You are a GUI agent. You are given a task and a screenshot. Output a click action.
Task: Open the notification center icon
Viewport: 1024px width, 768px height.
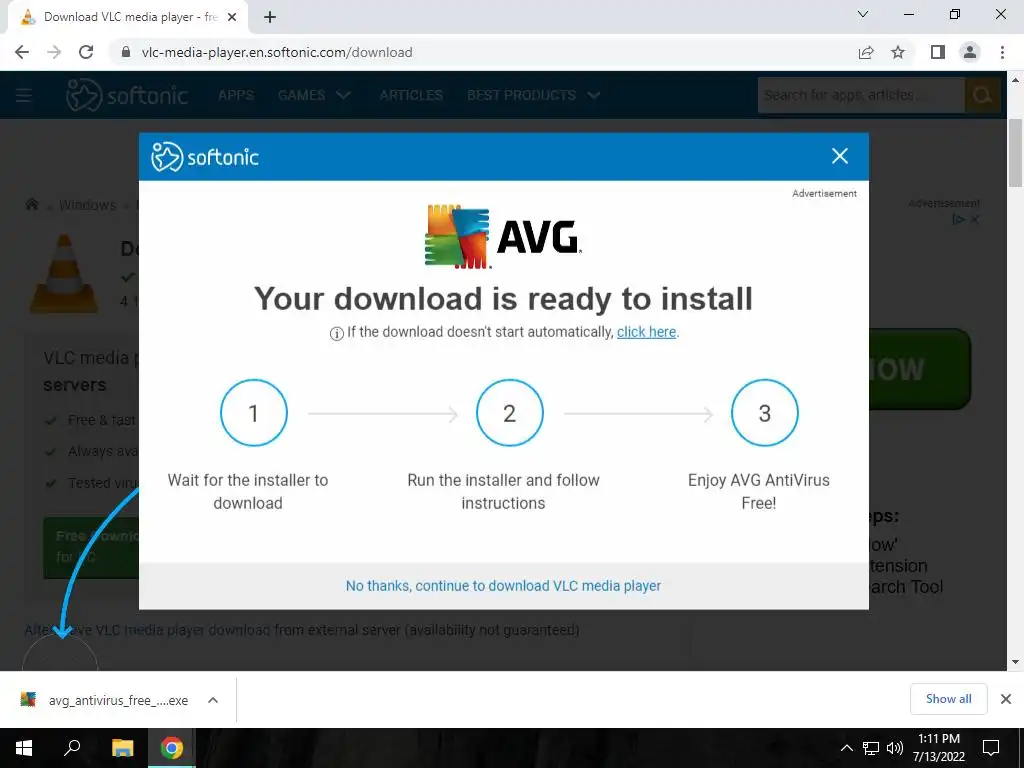991,748
